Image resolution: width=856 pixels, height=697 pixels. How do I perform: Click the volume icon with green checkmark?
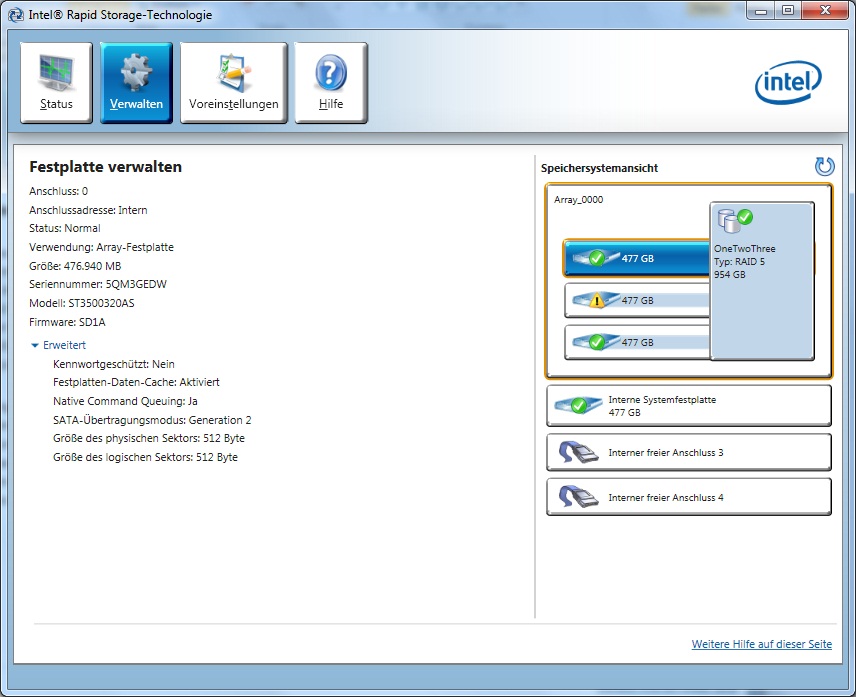(x=735, y=219)
